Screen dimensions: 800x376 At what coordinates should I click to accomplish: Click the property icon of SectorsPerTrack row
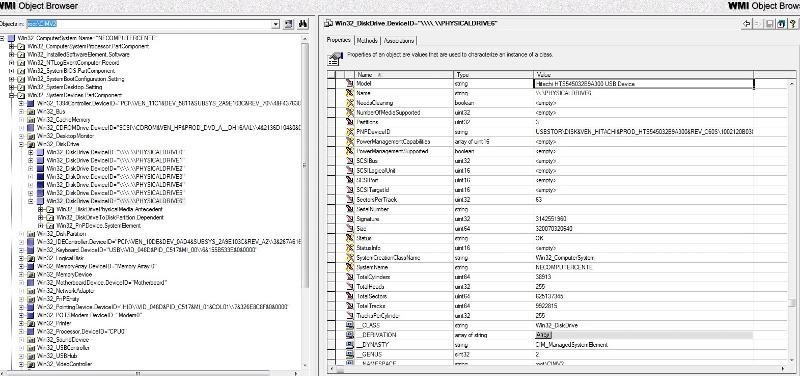pyautogui.click(x=349, y=199)
